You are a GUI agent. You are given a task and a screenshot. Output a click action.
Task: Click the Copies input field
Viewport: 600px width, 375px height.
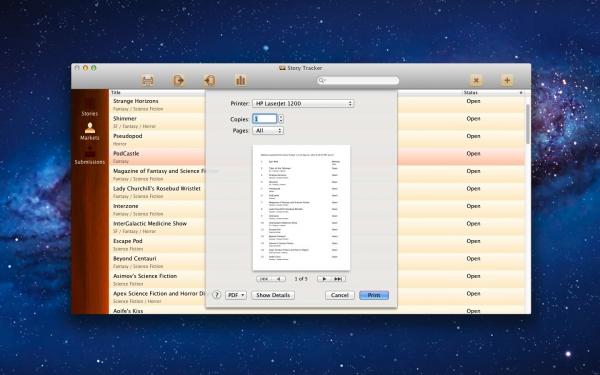pyautogui.click(x=265, y=119)
